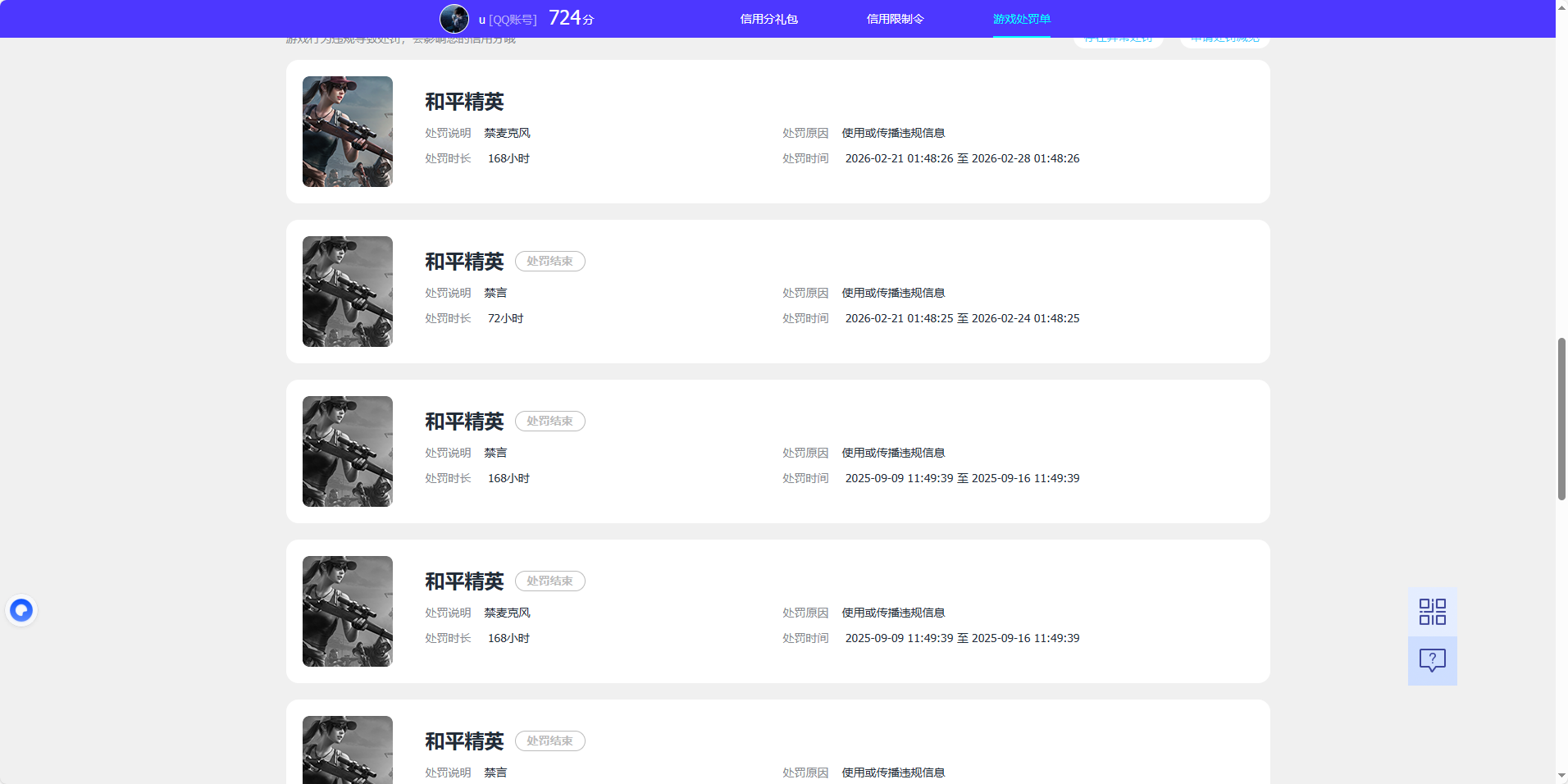Click the 处罚结束 badge on the bottom card
1568x784 pixels.
click(549, 741)
